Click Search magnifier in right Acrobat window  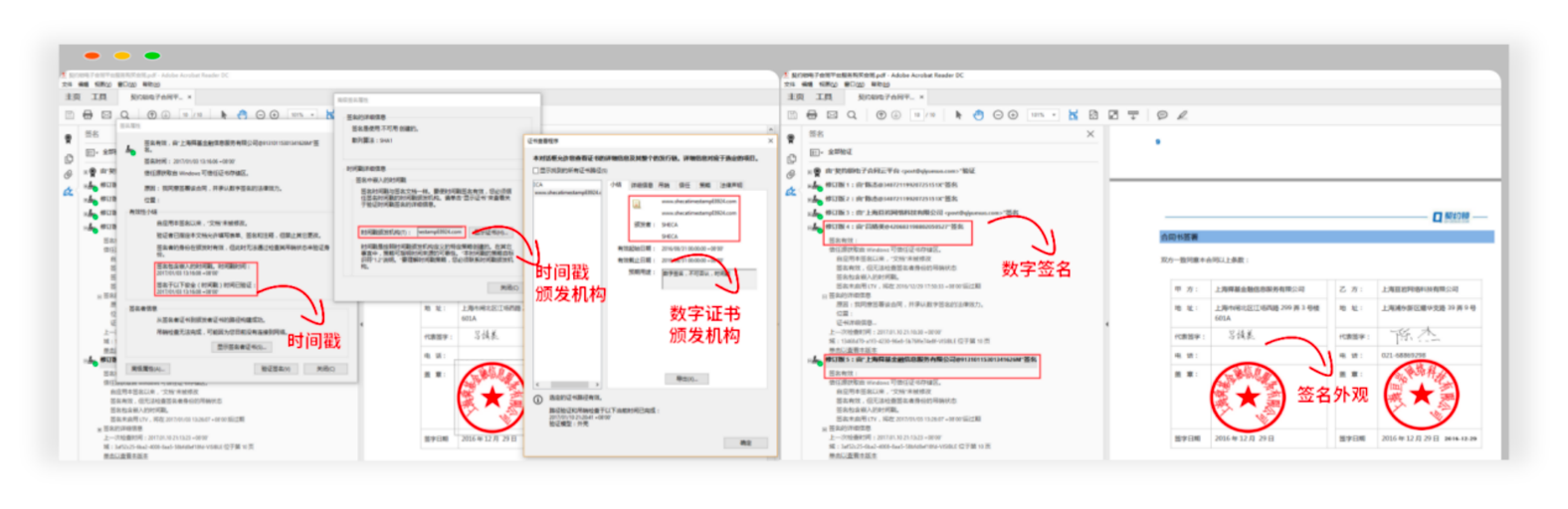[x=852, y=115]
